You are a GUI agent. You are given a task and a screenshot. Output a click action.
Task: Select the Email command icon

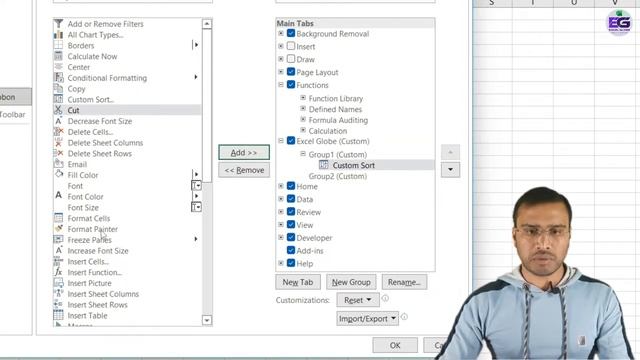pyautogui.click(x=58, y=164)
